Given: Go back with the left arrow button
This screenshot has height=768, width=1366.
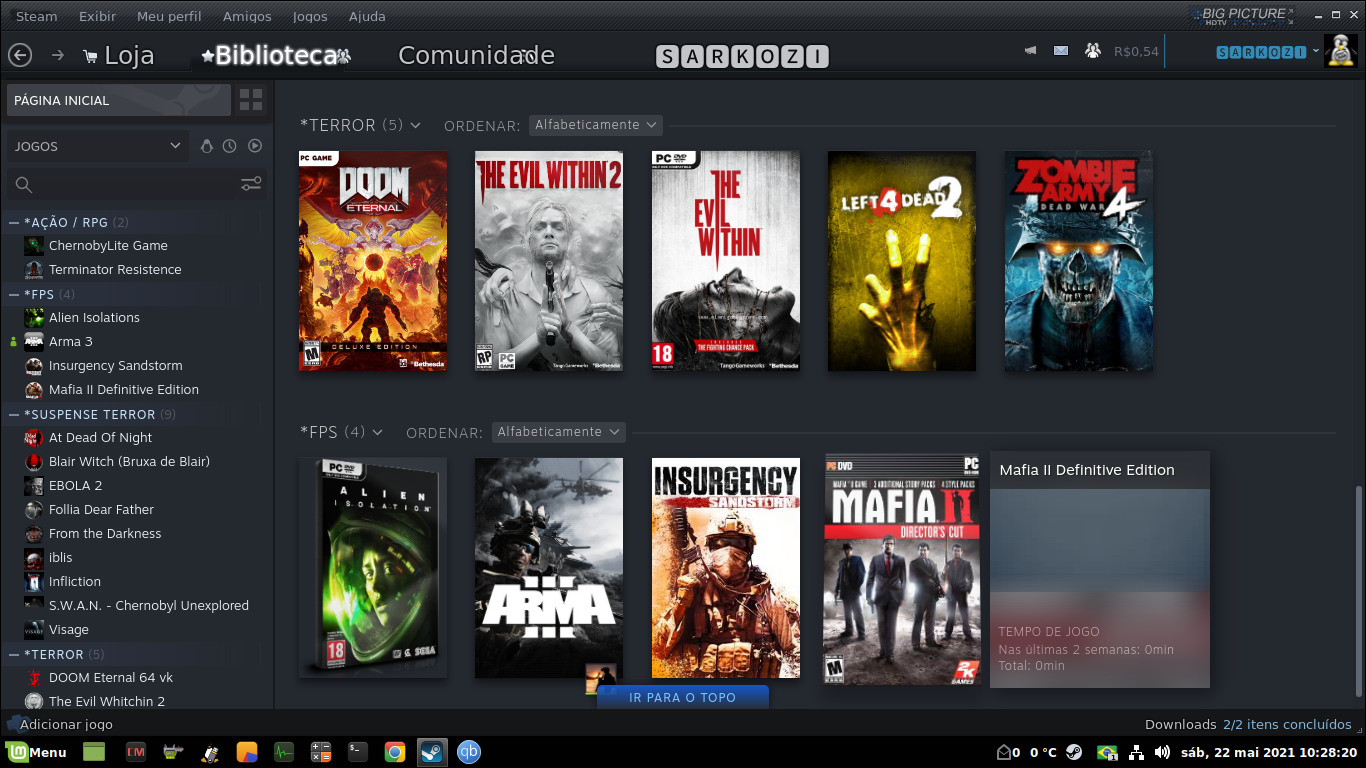Looking at the screenshot, I should (x=20, y=55).
